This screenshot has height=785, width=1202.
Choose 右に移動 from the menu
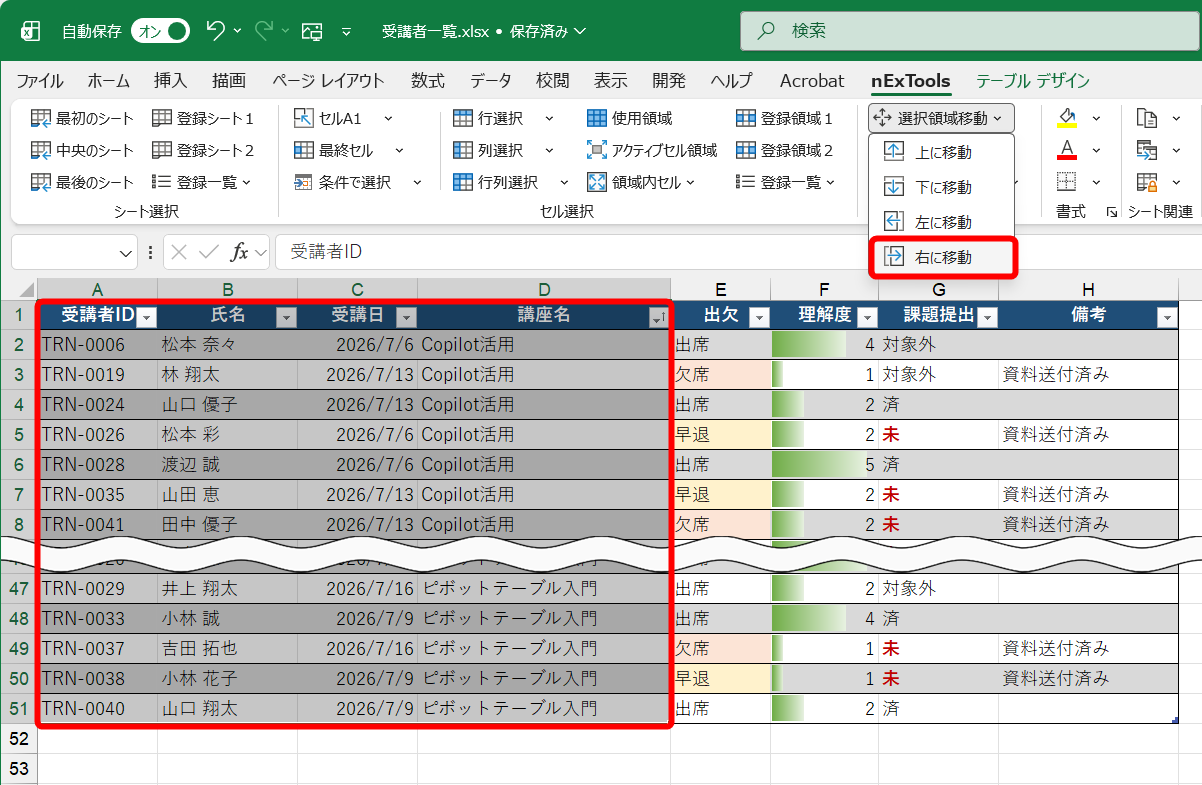pos(942,257)
